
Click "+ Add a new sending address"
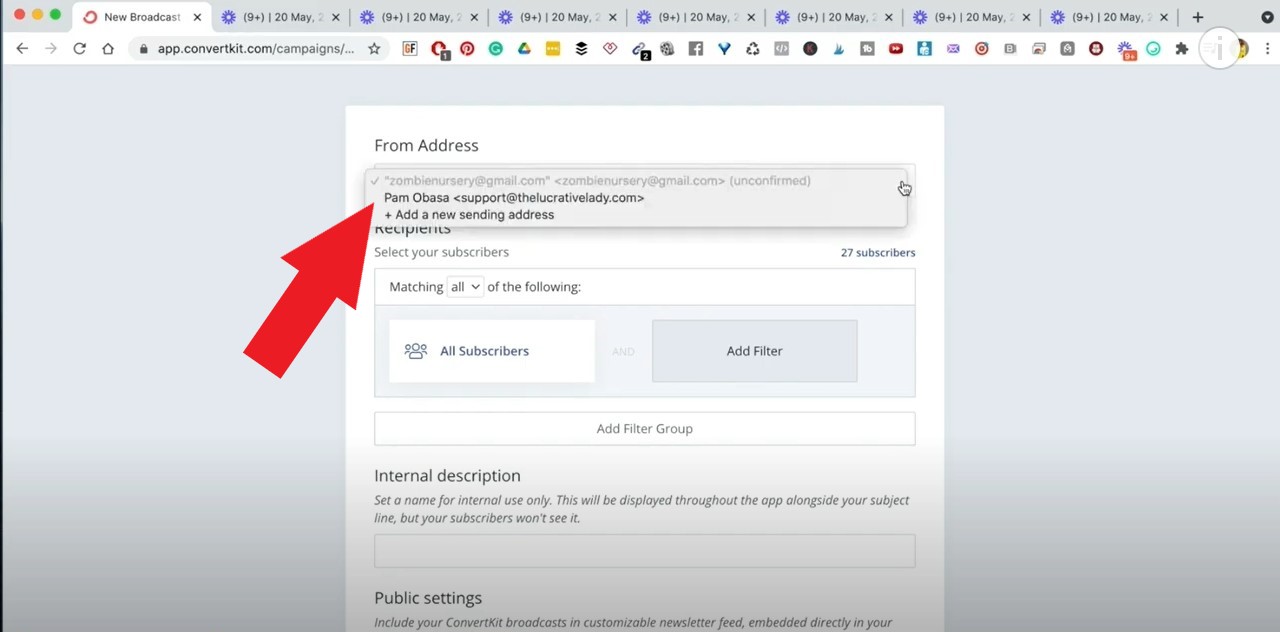(x=468, y=214)
